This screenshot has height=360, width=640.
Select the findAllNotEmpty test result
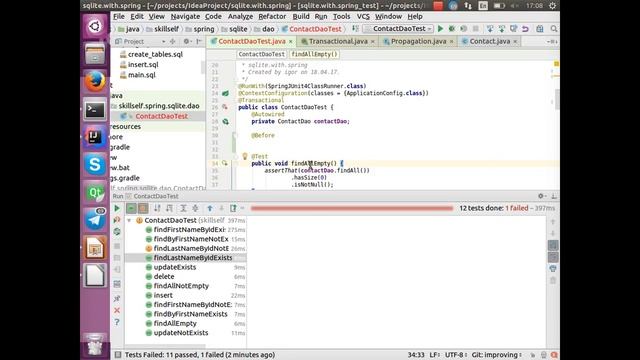[x=181, y=286]
